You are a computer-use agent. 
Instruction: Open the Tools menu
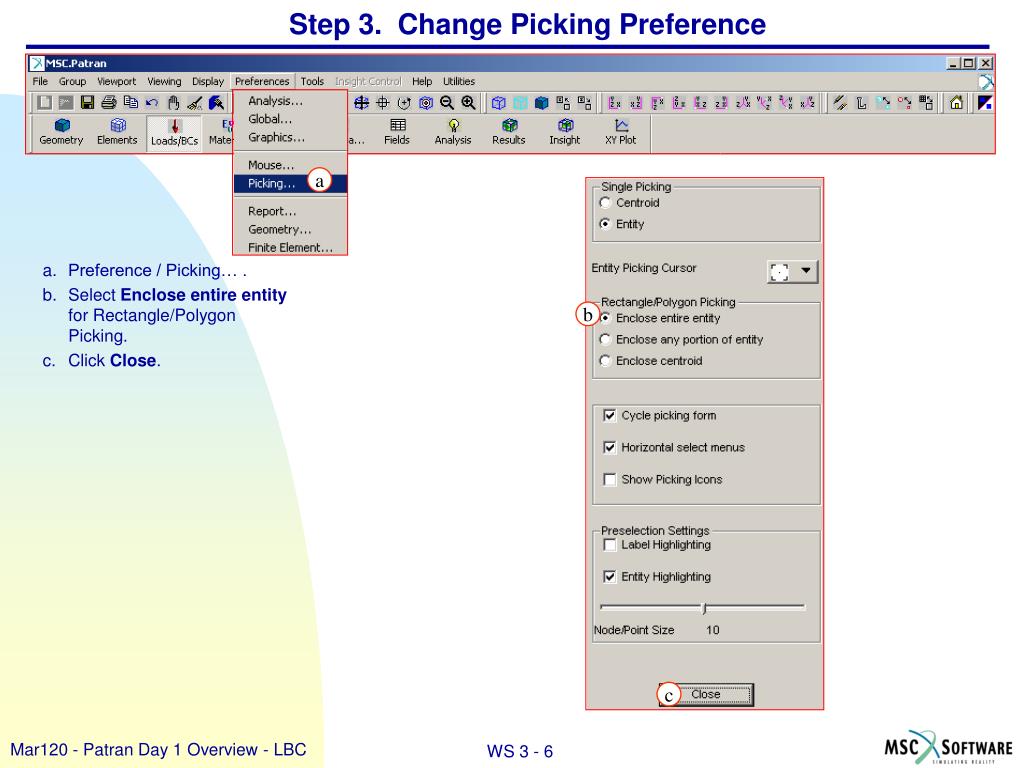(x=312, y=82)
